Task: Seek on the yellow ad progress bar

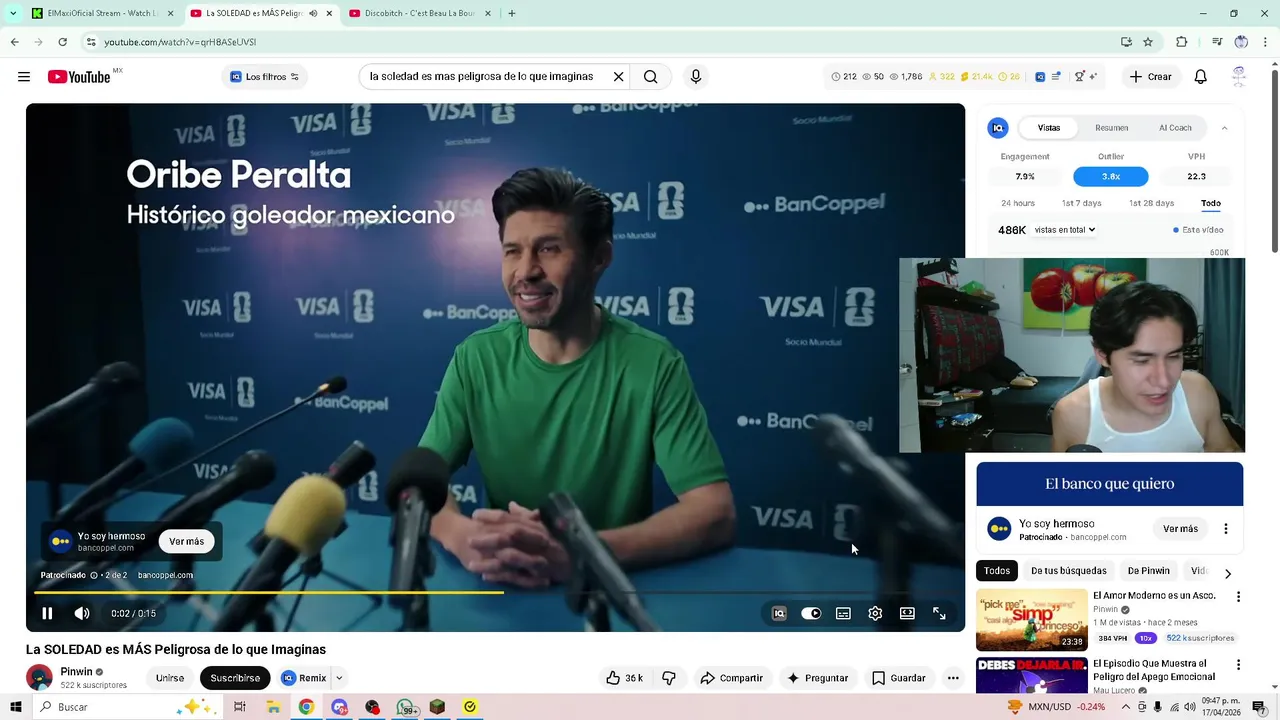Action: tap(495, 593)
